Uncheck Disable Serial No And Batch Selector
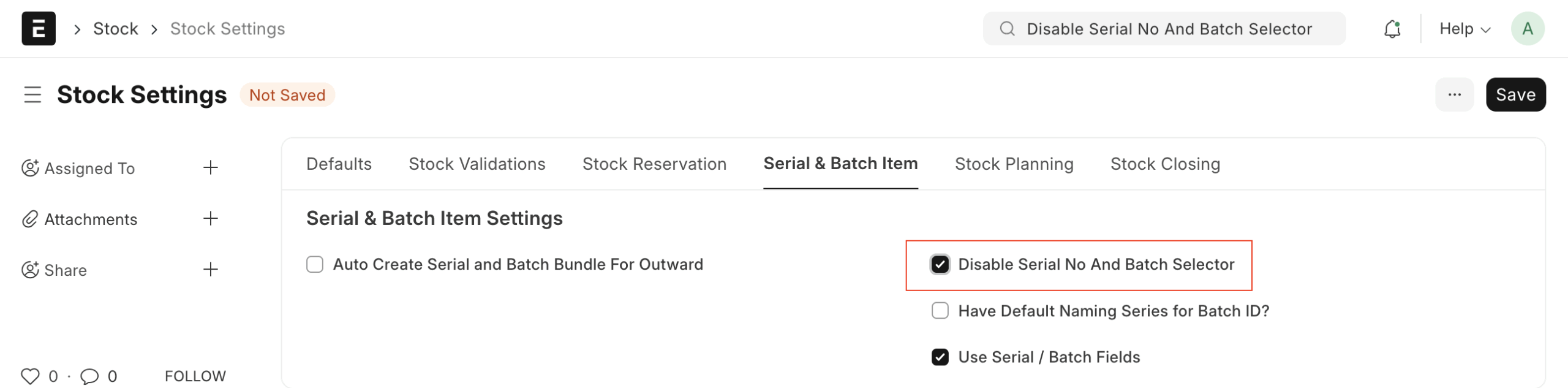The width and height of the screenshot is (1568, 388). (940, 264)
